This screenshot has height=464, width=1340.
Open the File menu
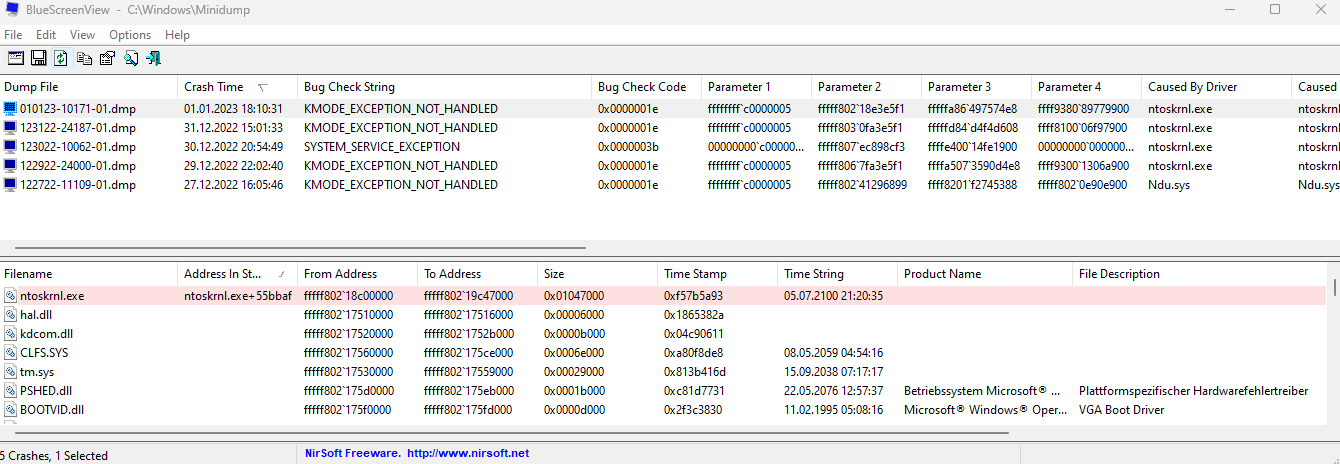[x=13, y=35]
